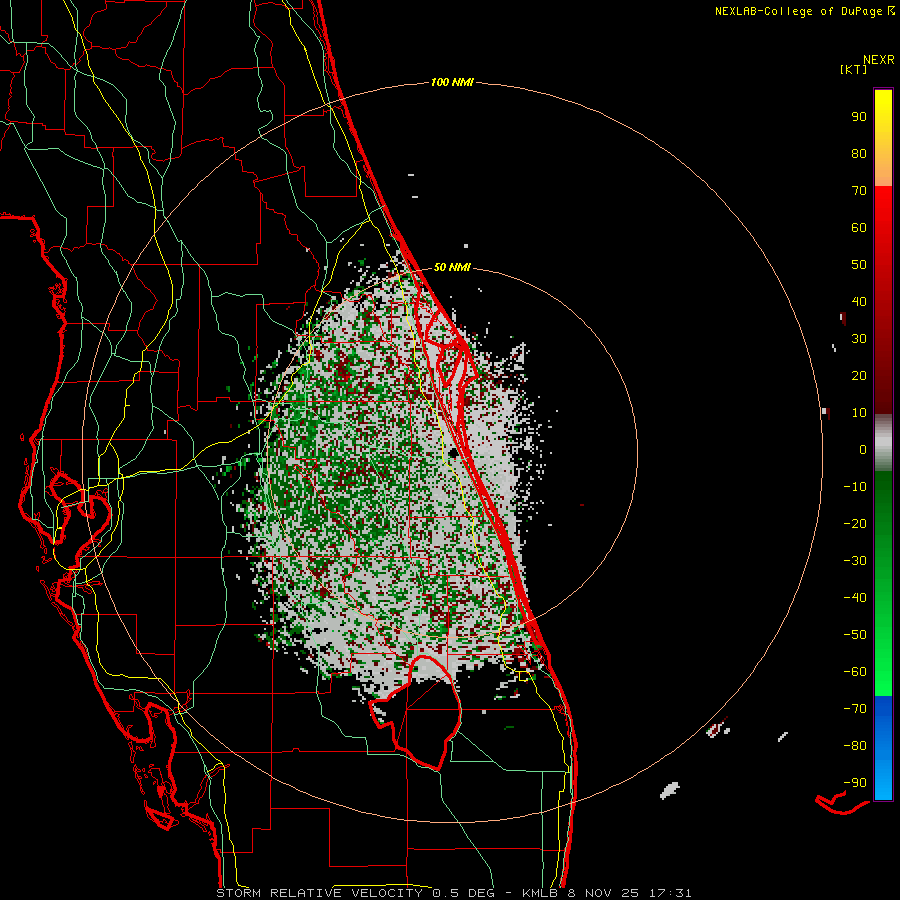Click the yellow-orange top segment of color bar

[883, 138]
